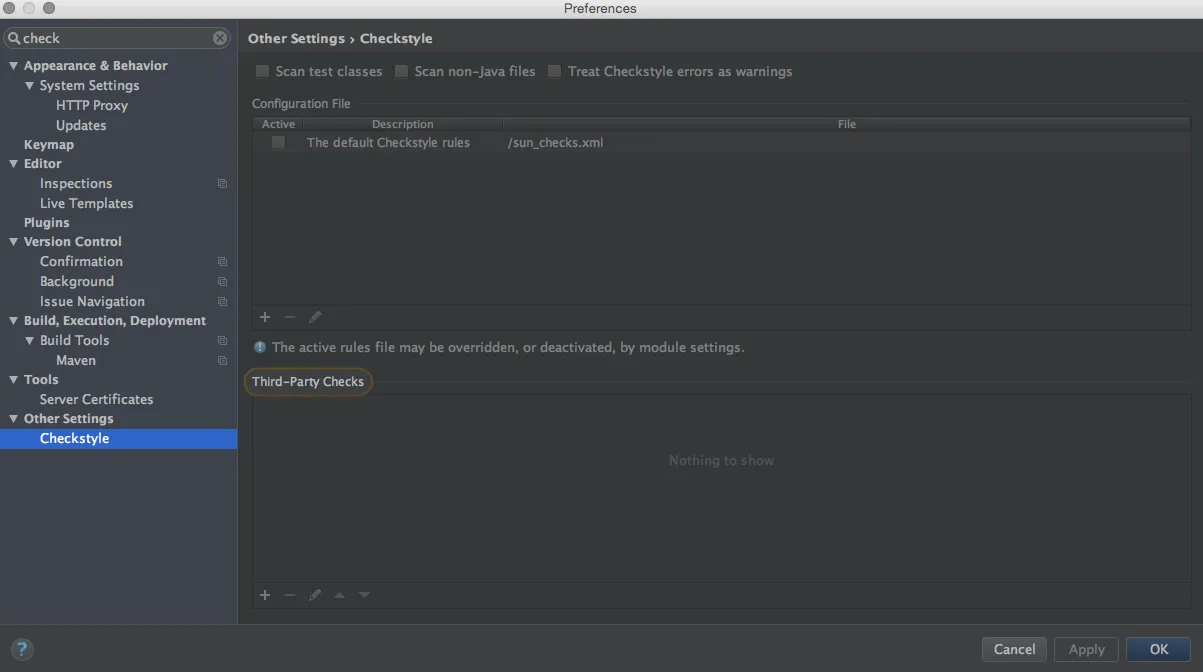
Task: Click the File column header
Action: pyautogui.click(x=847, y=124)
